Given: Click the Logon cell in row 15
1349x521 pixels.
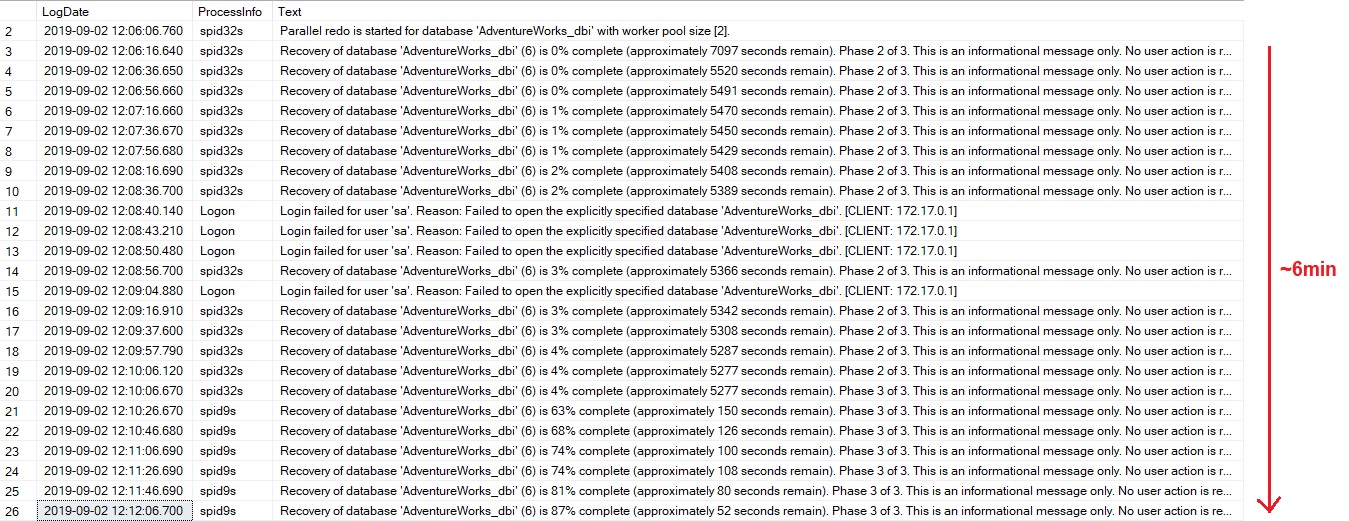Looking at the screenshot, I should 217,291.
